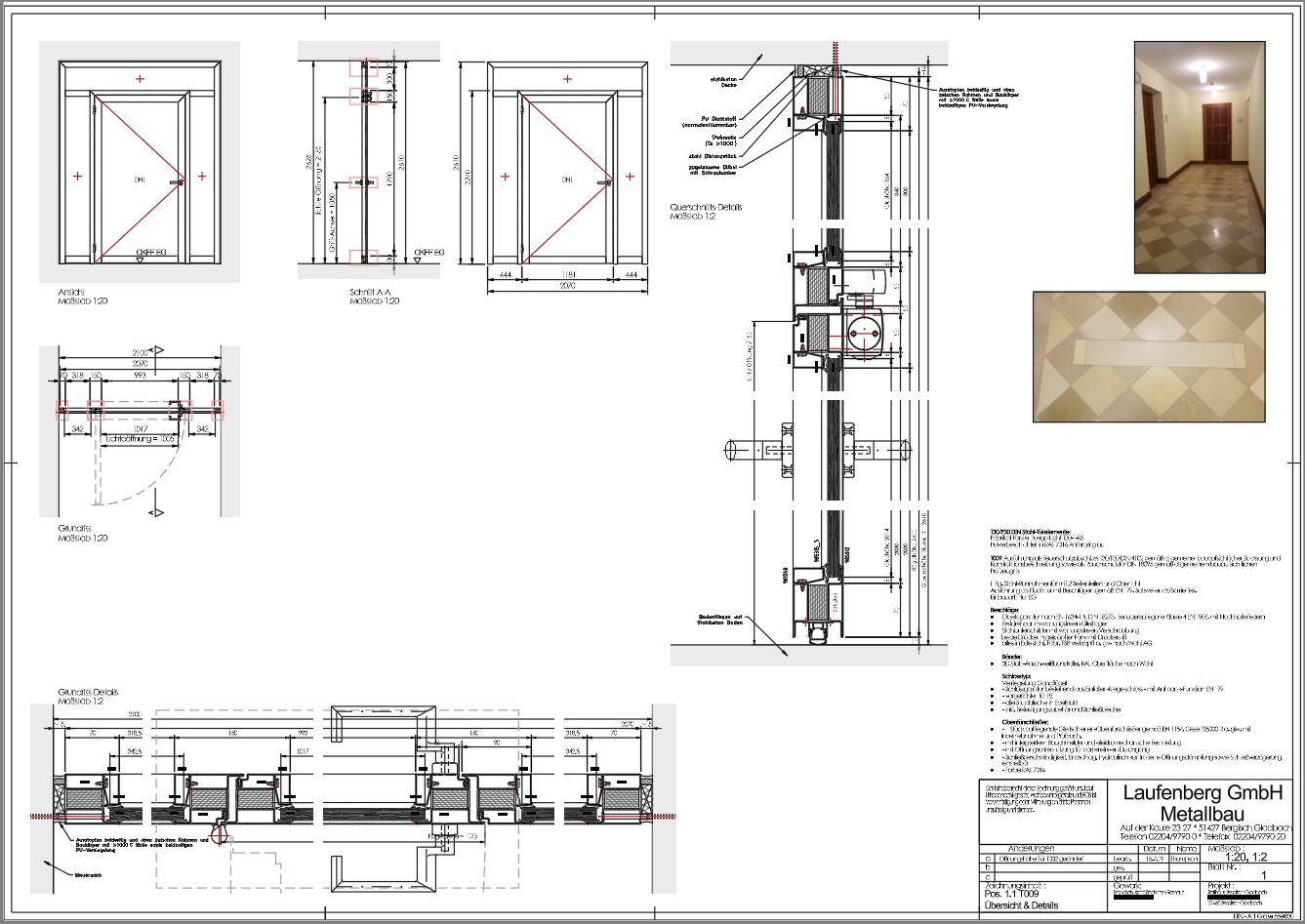Click the door closer circle in the cross-section detail
Screen dimensions: 1305x924
coord(861,335)
